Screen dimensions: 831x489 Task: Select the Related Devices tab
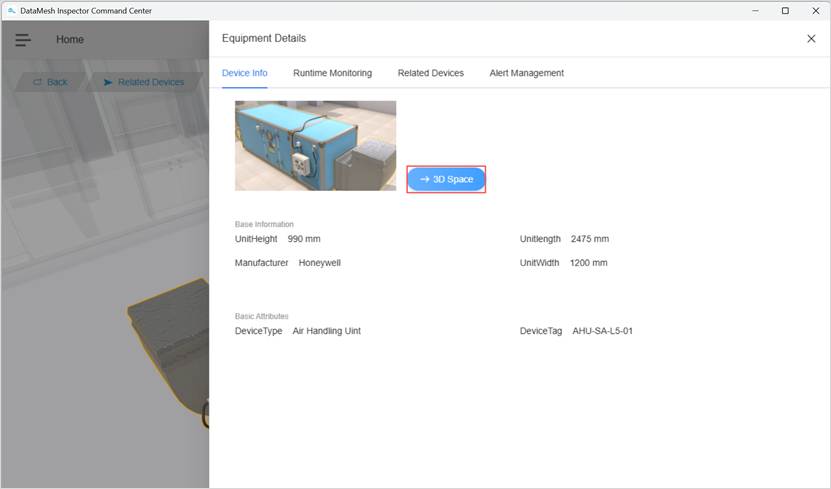430,73
